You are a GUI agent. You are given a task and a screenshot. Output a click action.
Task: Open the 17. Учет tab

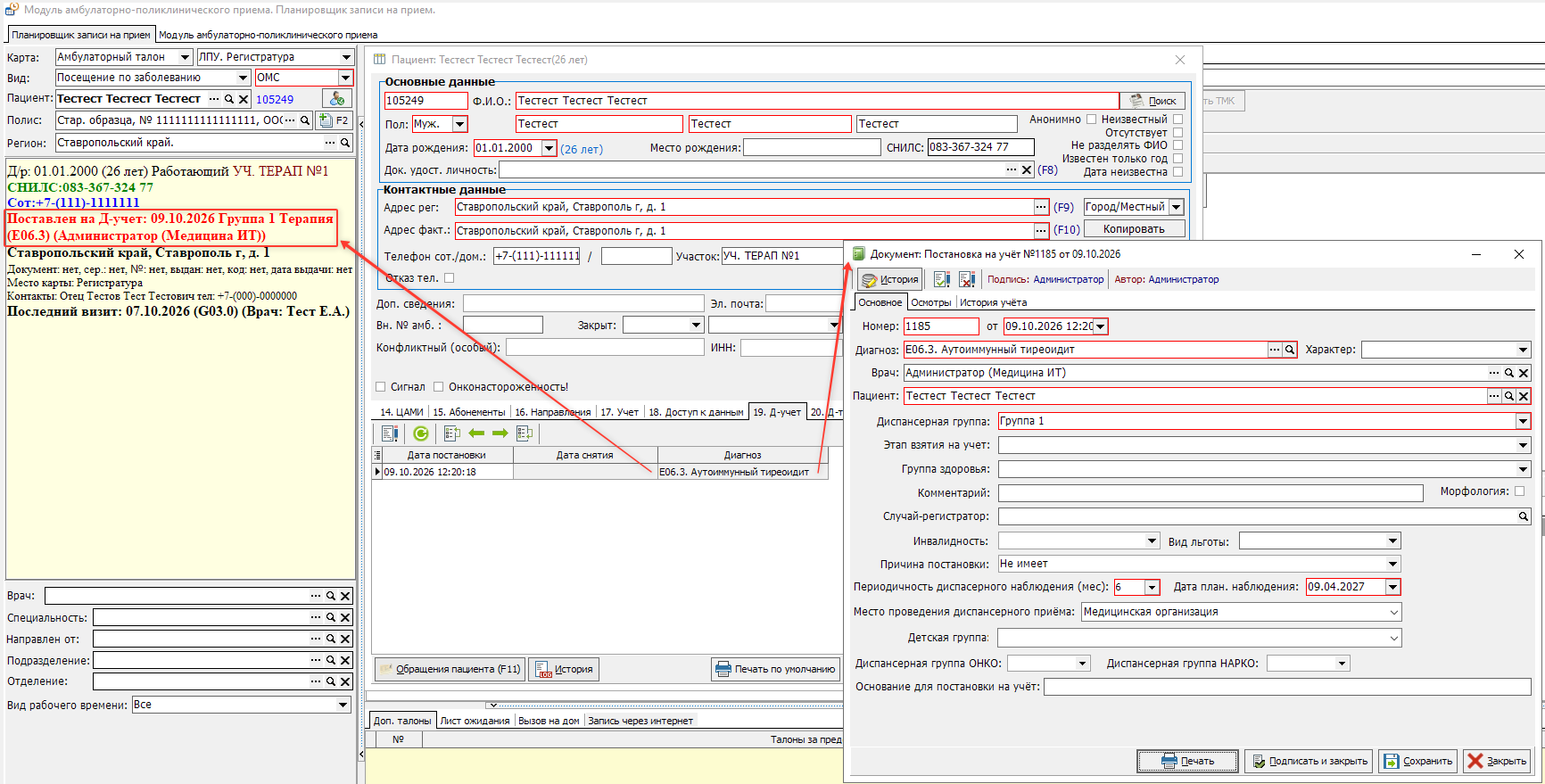[x=619, y=412]
